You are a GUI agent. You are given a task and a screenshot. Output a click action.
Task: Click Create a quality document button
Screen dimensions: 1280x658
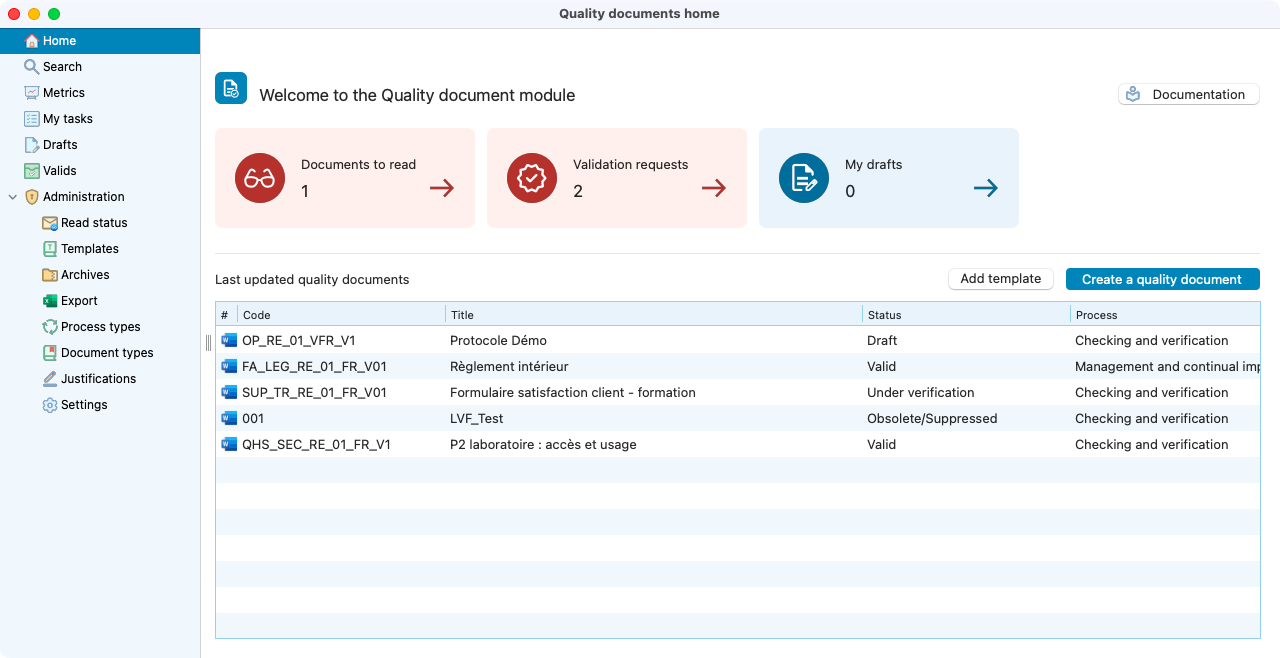(x=1162, y=279)
